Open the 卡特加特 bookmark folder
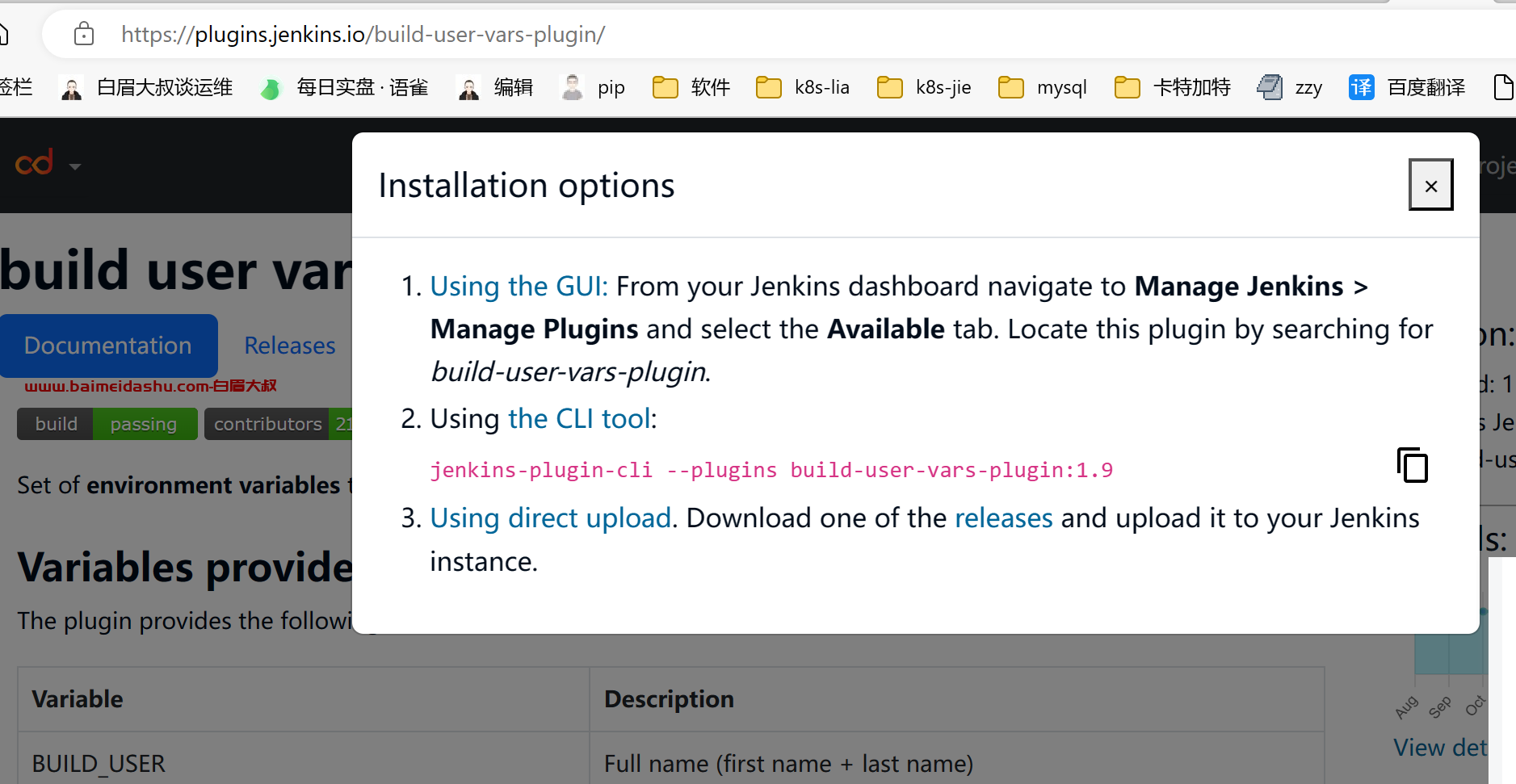This screenshot has width=1516, height=784. [x=1172, y=87]
